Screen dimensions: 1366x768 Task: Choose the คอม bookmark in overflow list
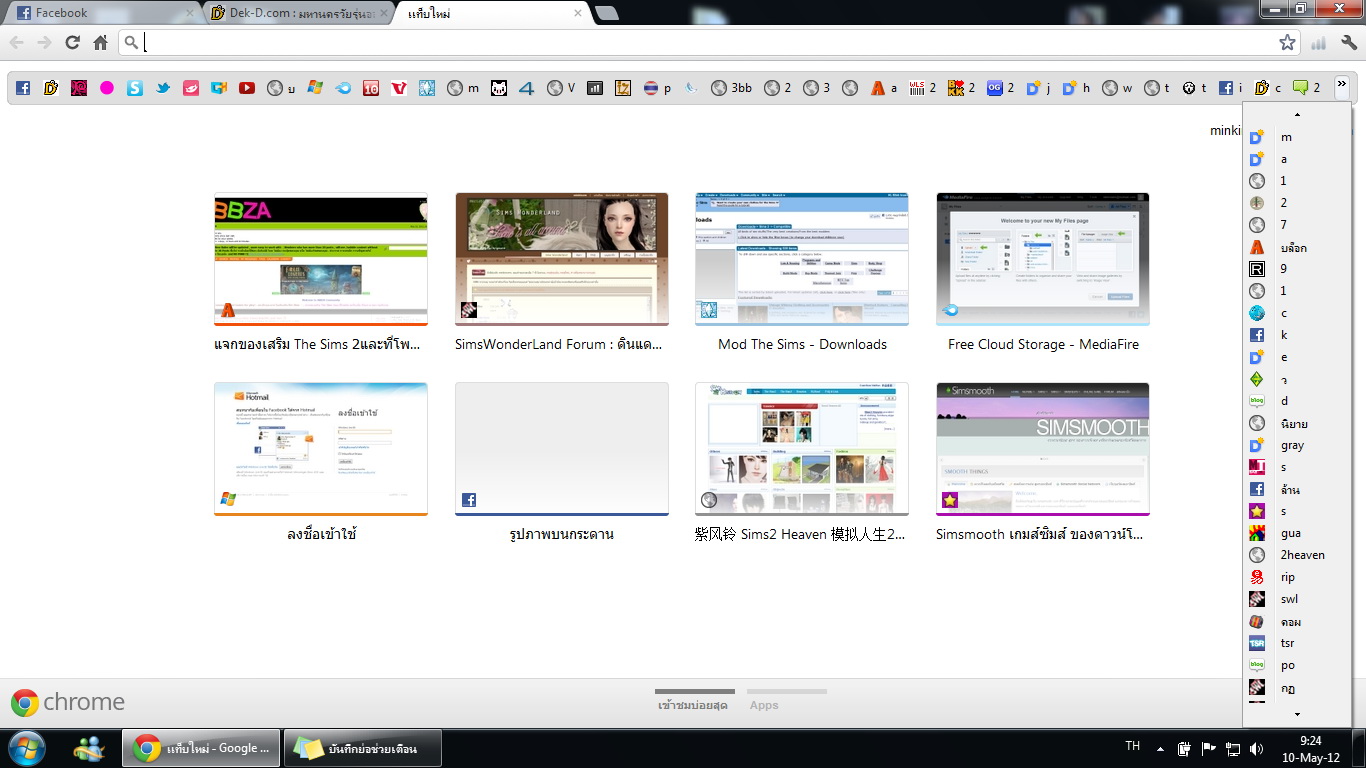click(1296, 621)
